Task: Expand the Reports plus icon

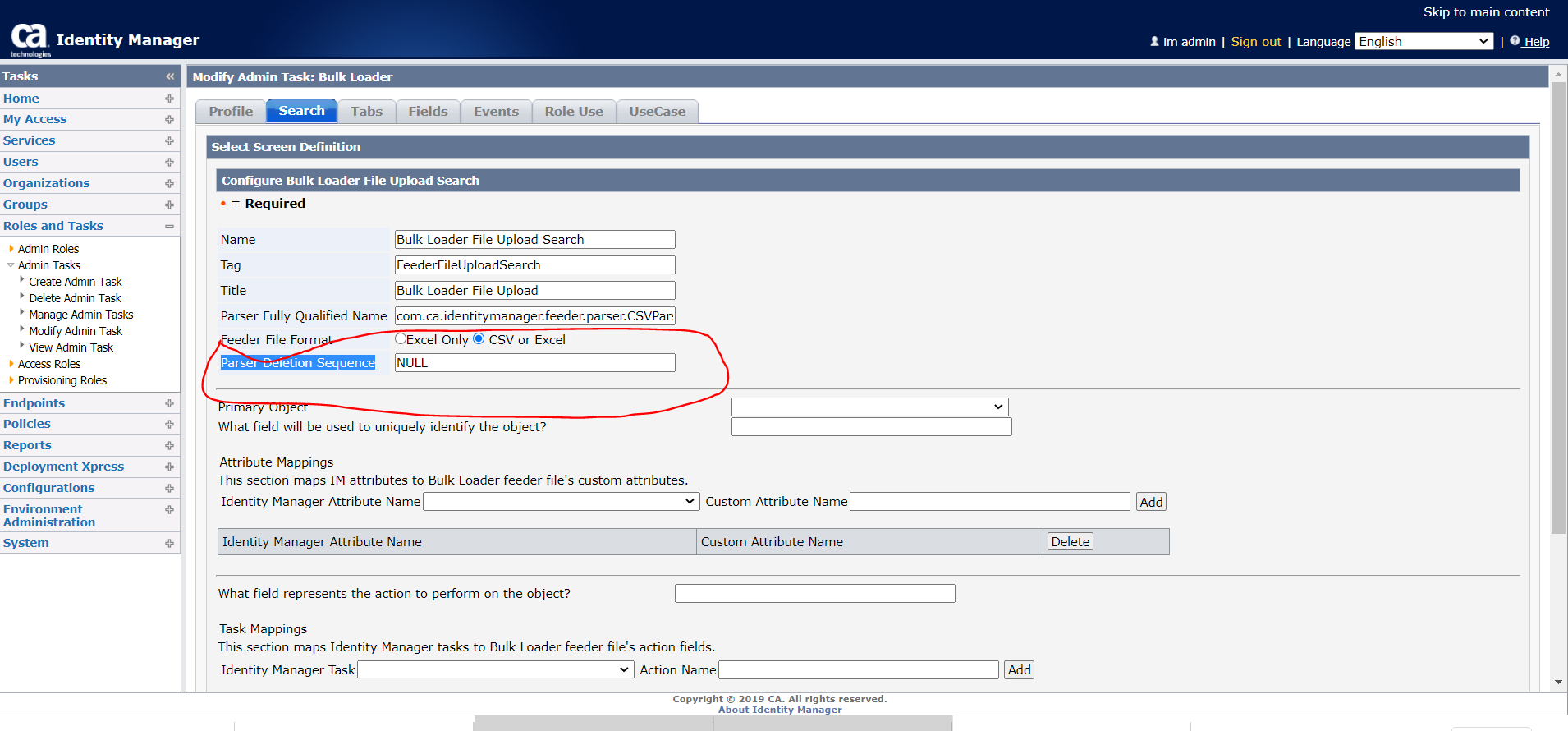Action: coord(169,445)
